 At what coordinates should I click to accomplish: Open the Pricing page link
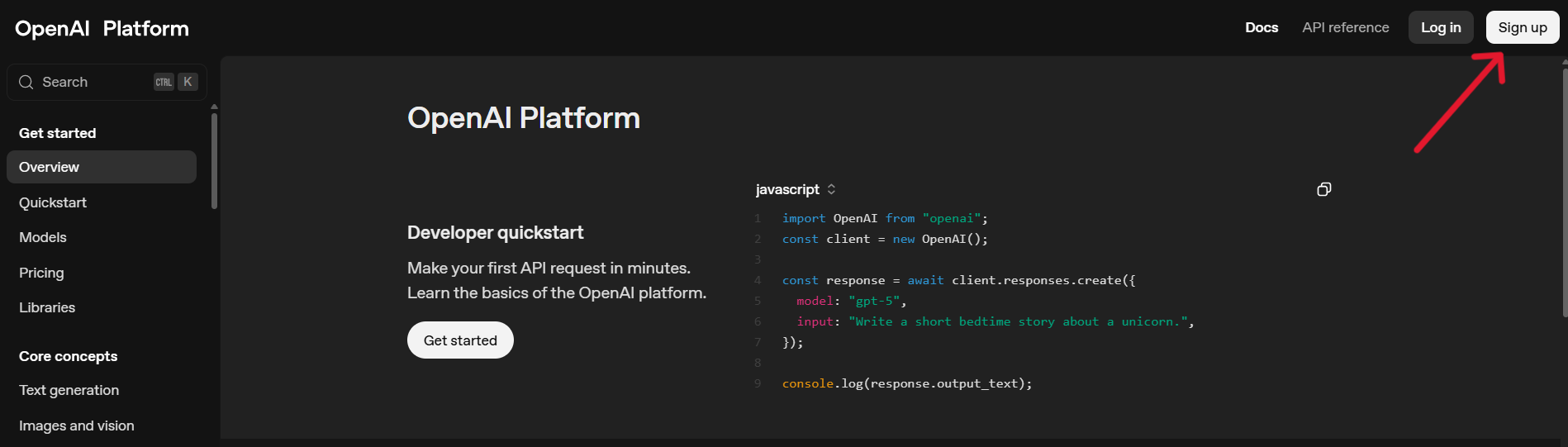41,273
